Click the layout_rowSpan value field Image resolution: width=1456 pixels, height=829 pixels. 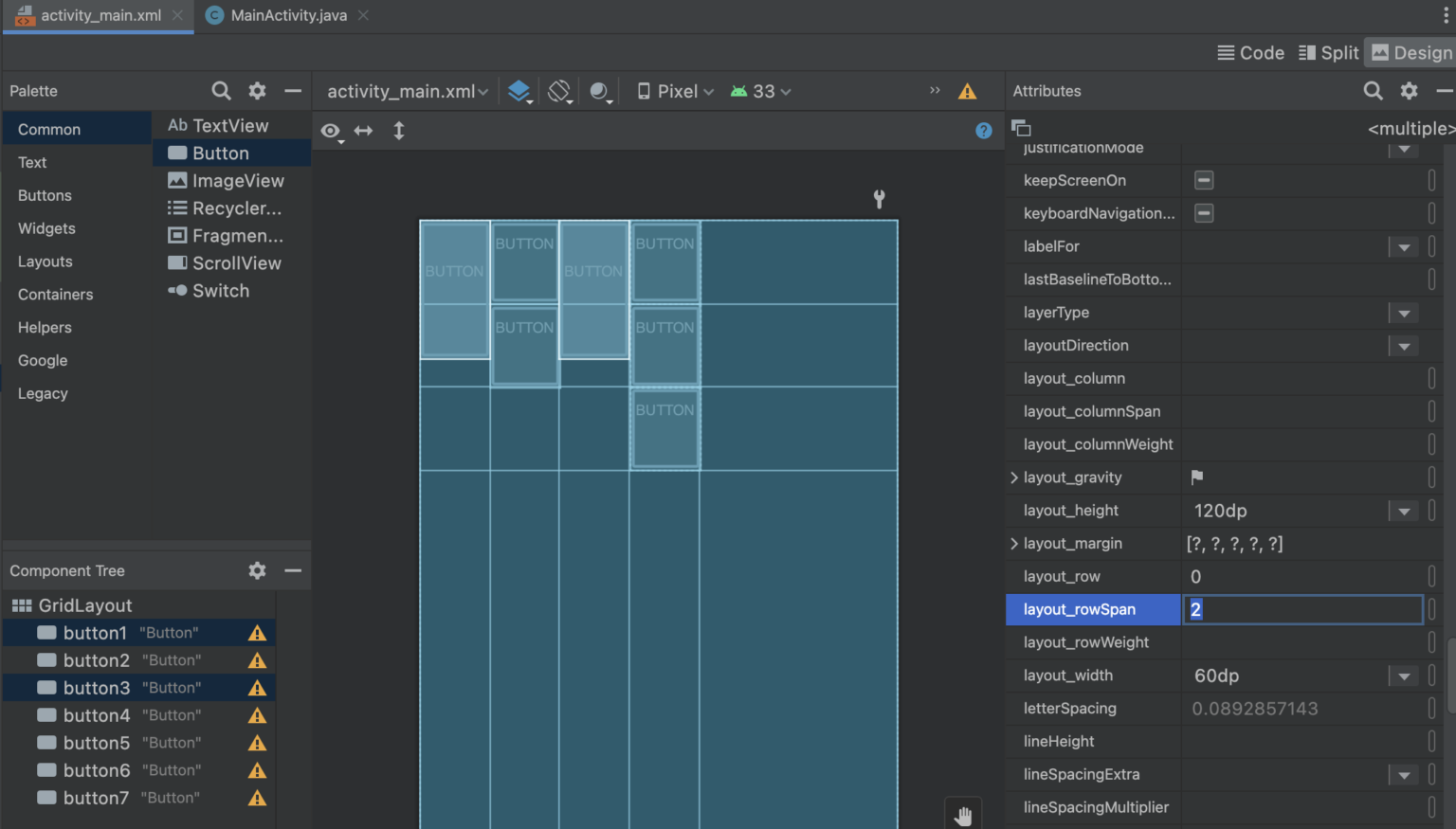[1301, 609]
